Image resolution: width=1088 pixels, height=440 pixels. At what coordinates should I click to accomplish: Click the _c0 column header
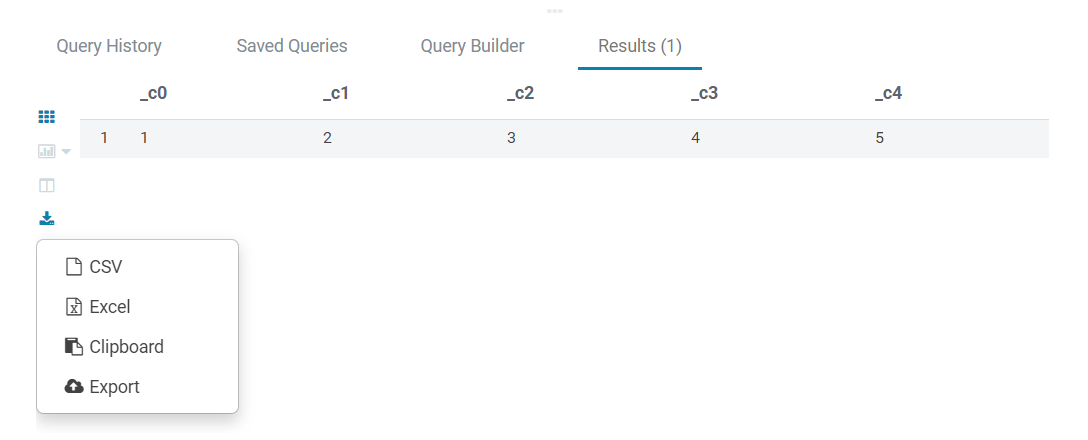(153, 94)
